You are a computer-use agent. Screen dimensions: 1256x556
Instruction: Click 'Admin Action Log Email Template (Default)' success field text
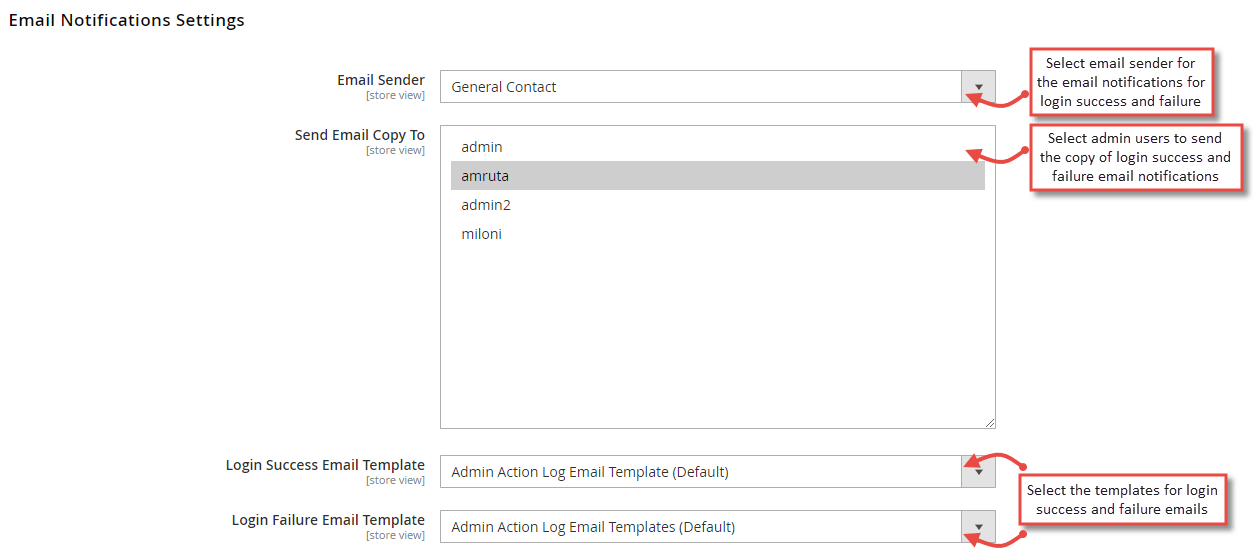(x=590, y=472)
